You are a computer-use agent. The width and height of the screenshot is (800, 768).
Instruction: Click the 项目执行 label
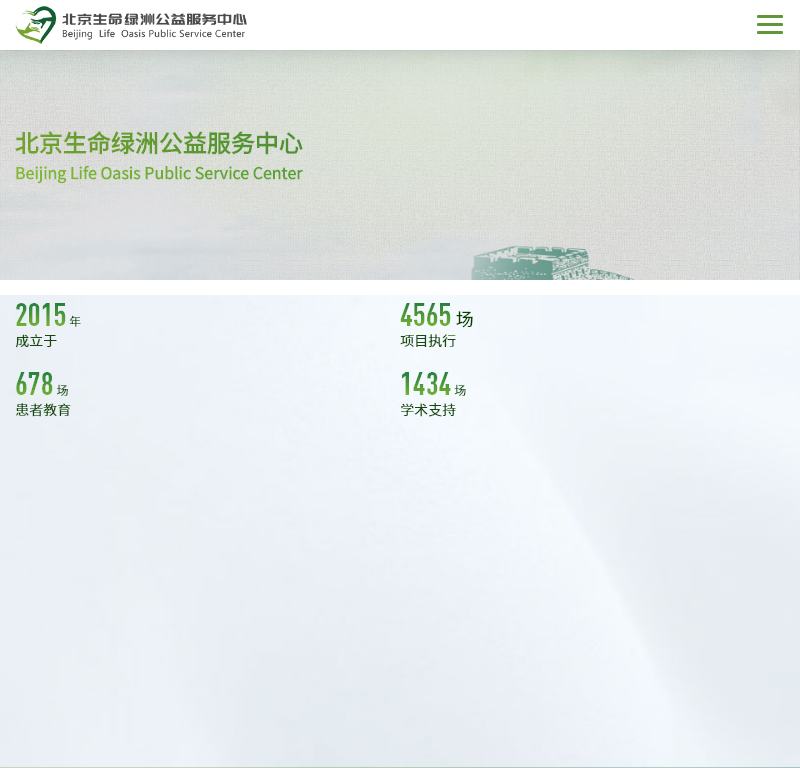pyautogui.click(x=428, y=341)
